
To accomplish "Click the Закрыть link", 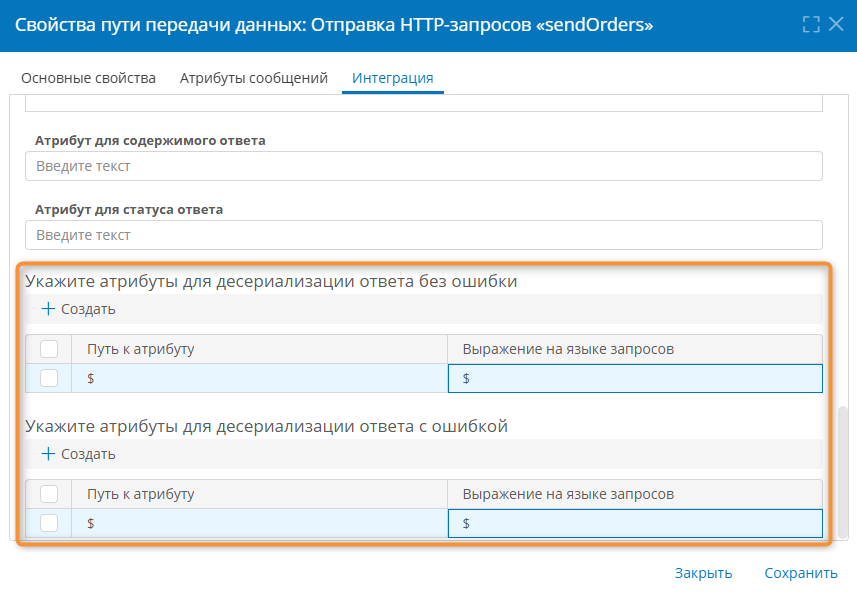I will 703,573.
